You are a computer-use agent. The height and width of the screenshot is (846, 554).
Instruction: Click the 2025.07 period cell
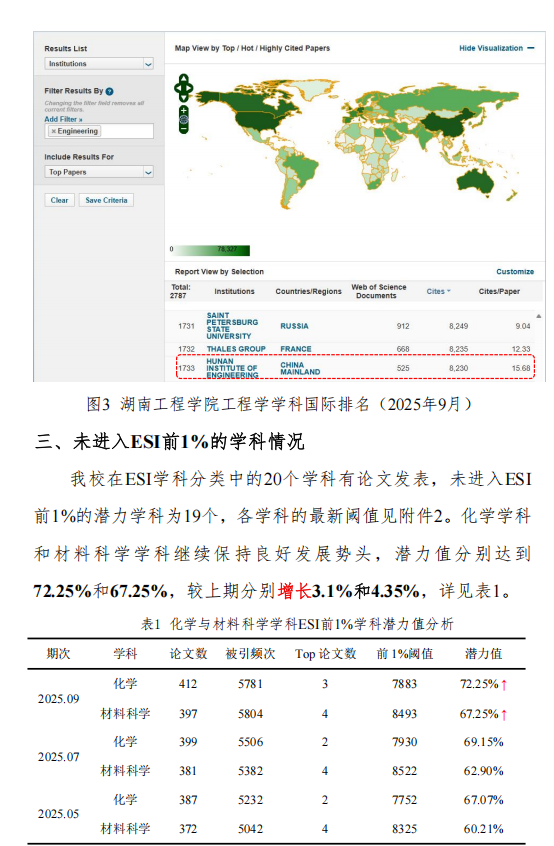coord(58,756)
